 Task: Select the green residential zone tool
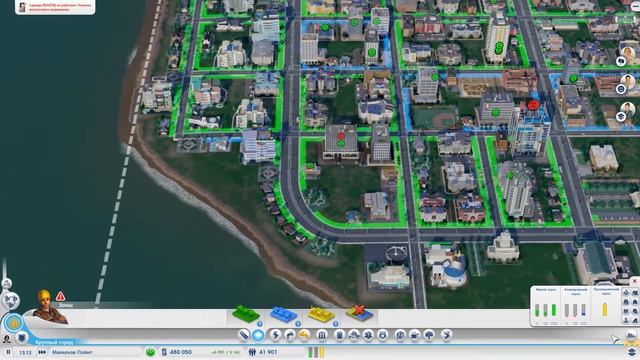(x=246, y=314)
